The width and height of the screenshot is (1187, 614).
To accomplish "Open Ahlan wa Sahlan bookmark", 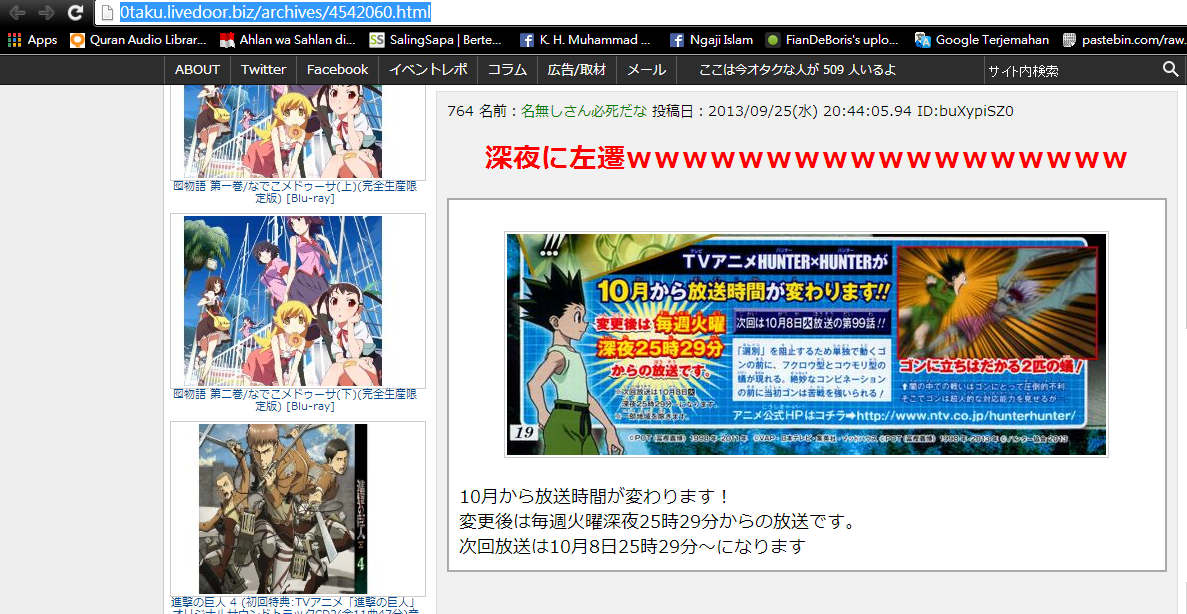I will 288,40.
